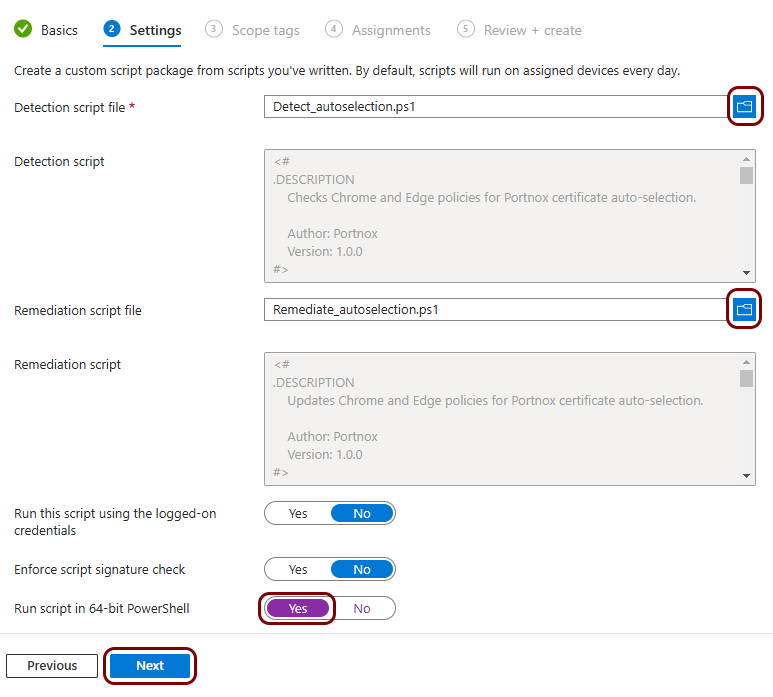The height and width of the screenshot is (697, 773).
Task: Set Enforce script signature check to Yes
Action: coord(298,569)
